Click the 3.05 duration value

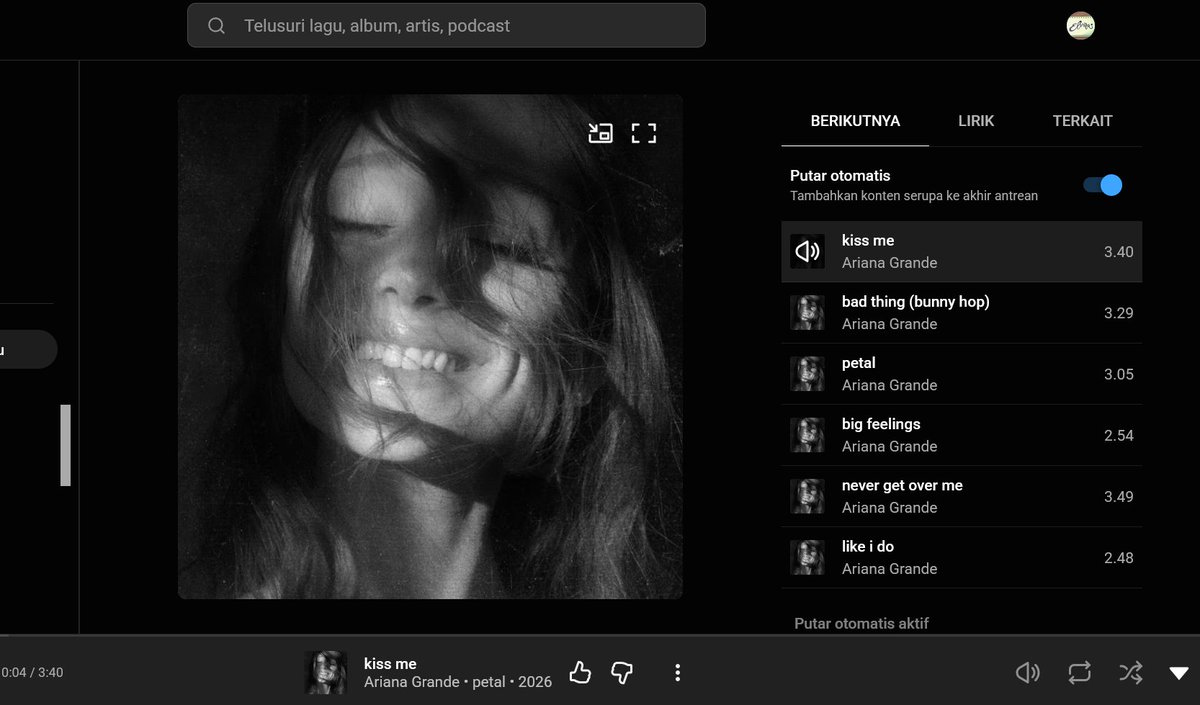(x=1119, y=374)
